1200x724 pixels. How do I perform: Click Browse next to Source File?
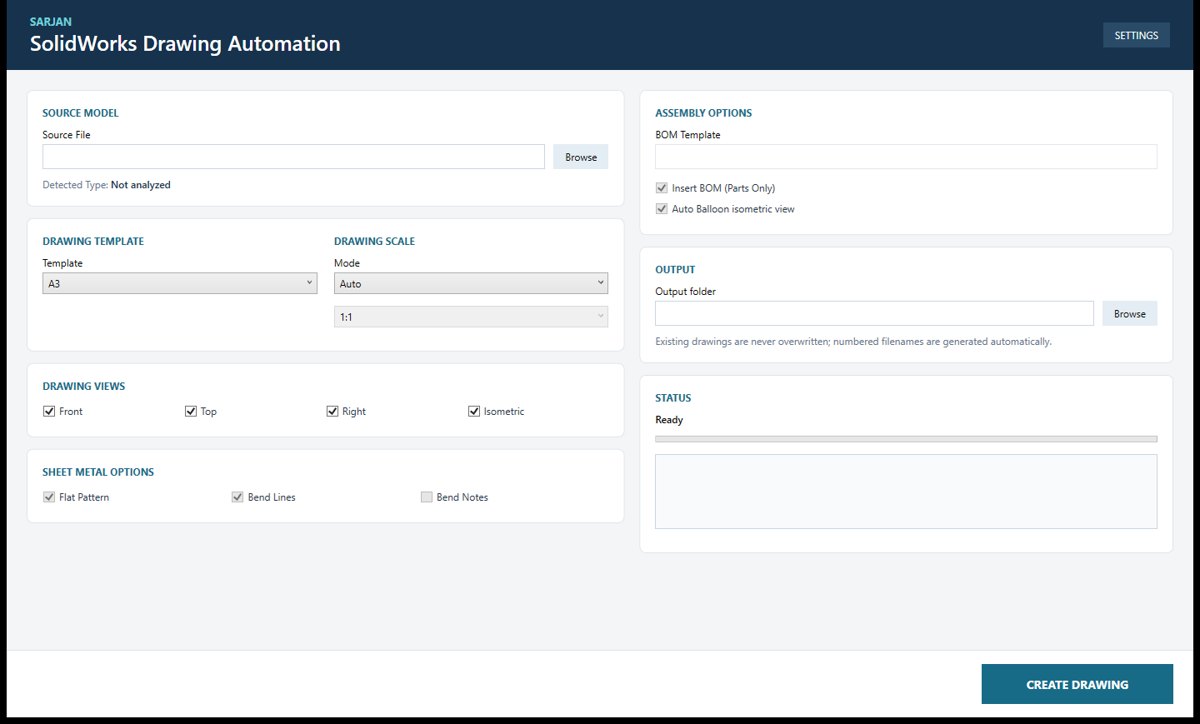pyautogui.click(x=581, y=157)
